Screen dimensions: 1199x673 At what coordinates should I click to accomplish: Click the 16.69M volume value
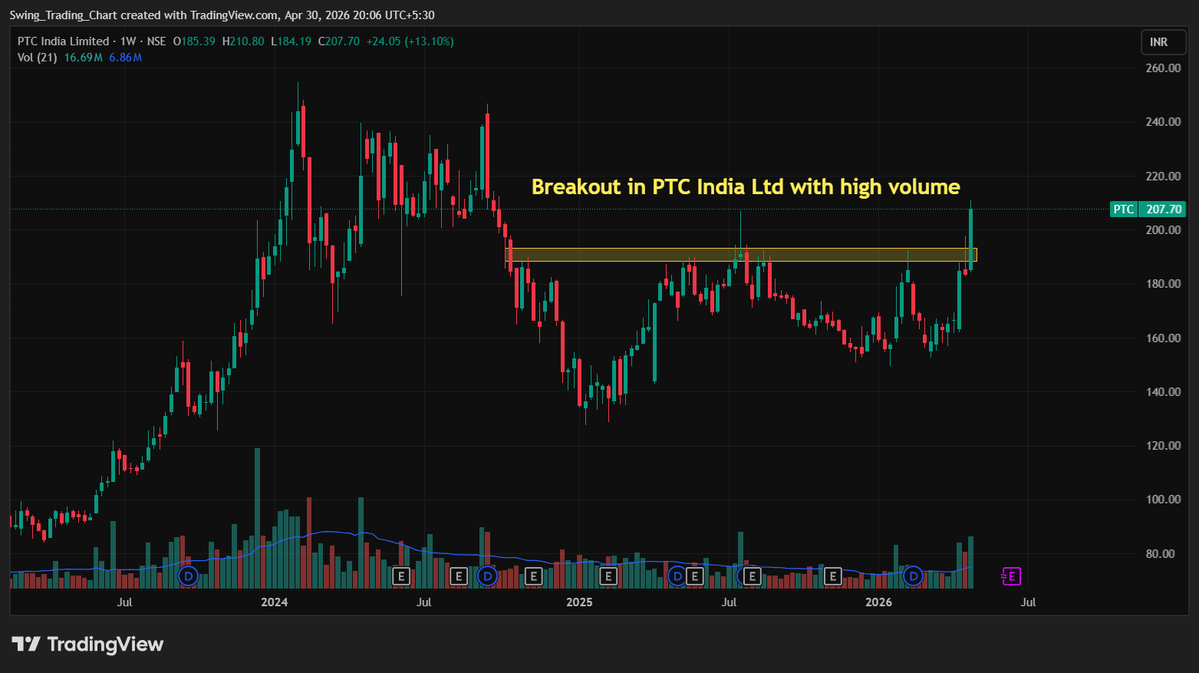83,57
